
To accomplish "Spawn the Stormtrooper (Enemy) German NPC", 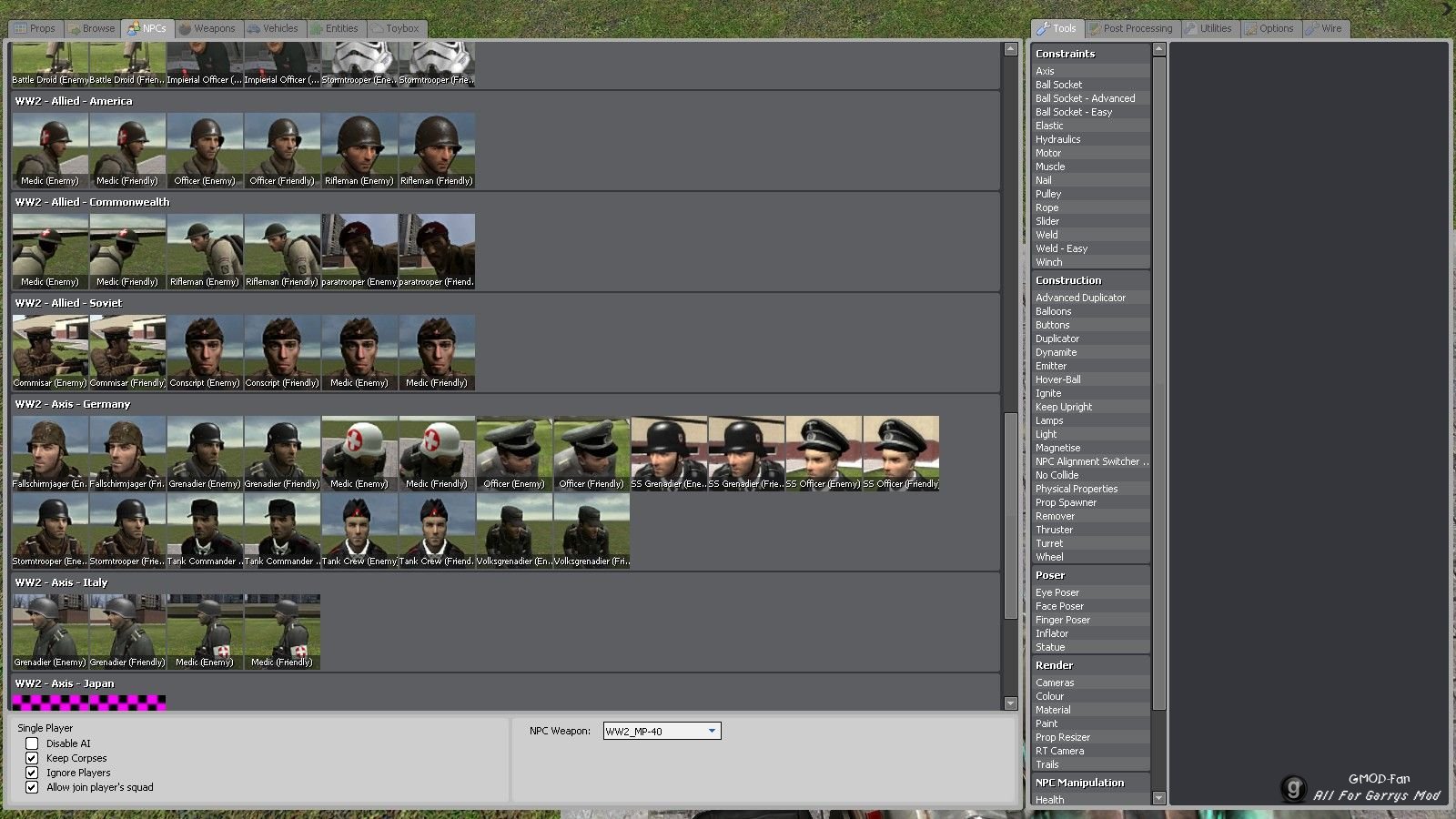I will (x=50, y=531).
